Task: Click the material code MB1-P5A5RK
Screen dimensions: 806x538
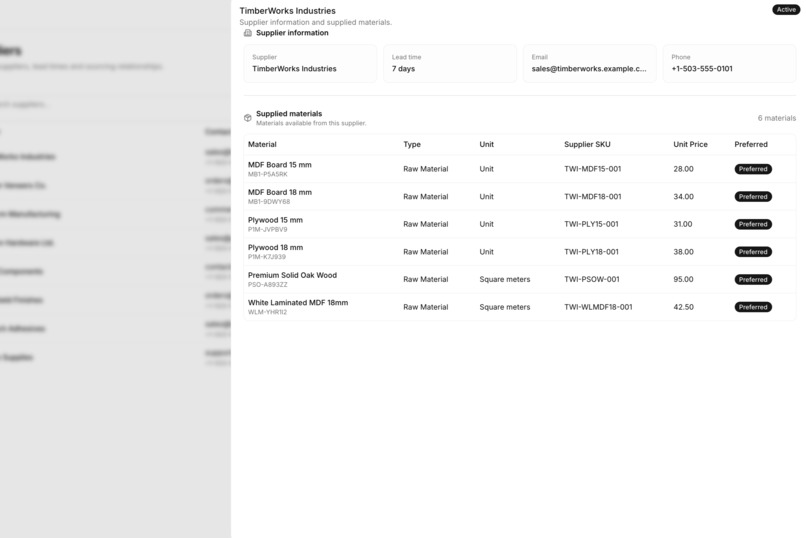Action: click(267, 175)
